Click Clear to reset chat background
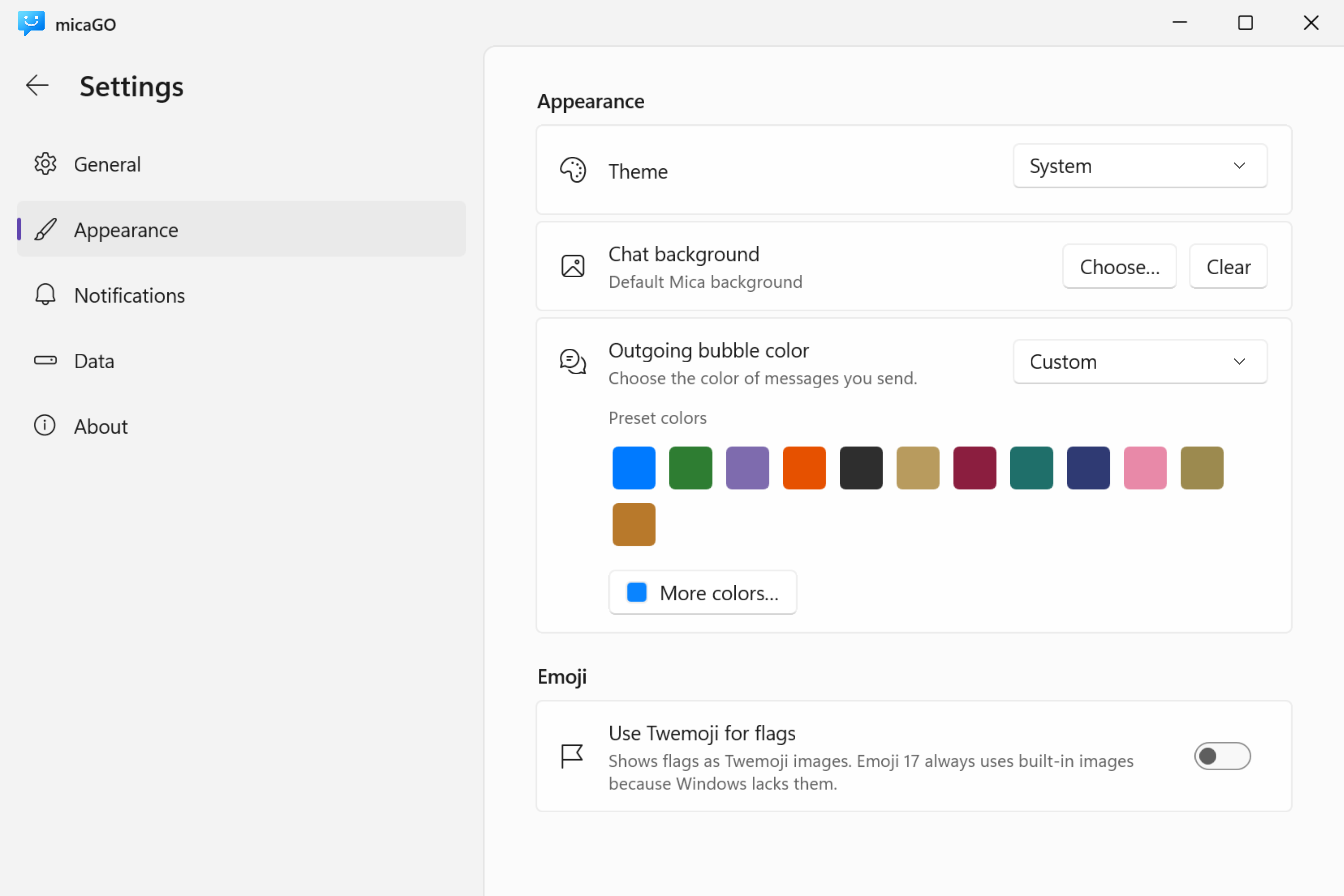Viewport: 1344px width, 896px height. point(1228,266)
